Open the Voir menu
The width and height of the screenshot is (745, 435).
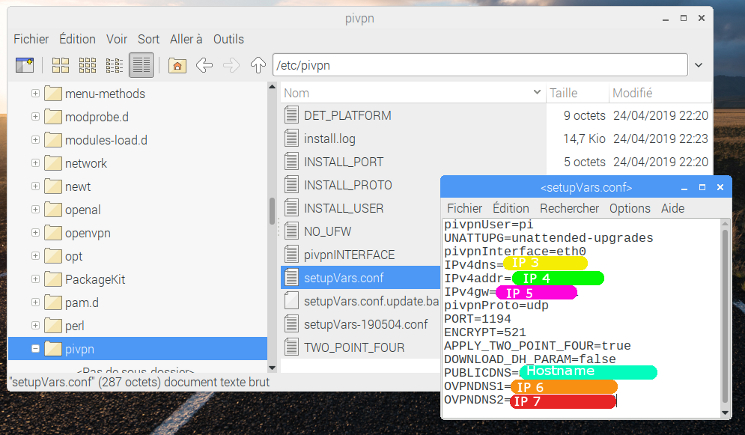[x=116, y=39]
